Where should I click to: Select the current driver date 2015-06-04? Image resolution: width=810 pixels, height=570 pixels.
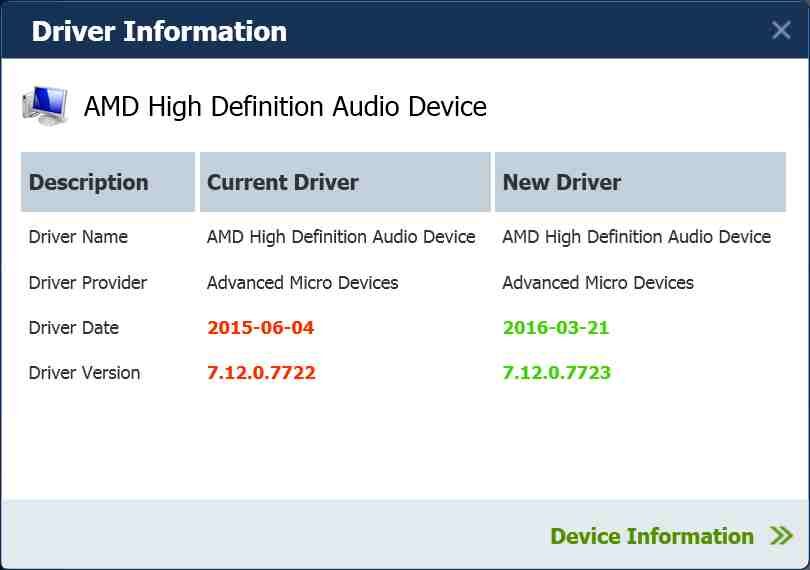(x=261, y=328)
